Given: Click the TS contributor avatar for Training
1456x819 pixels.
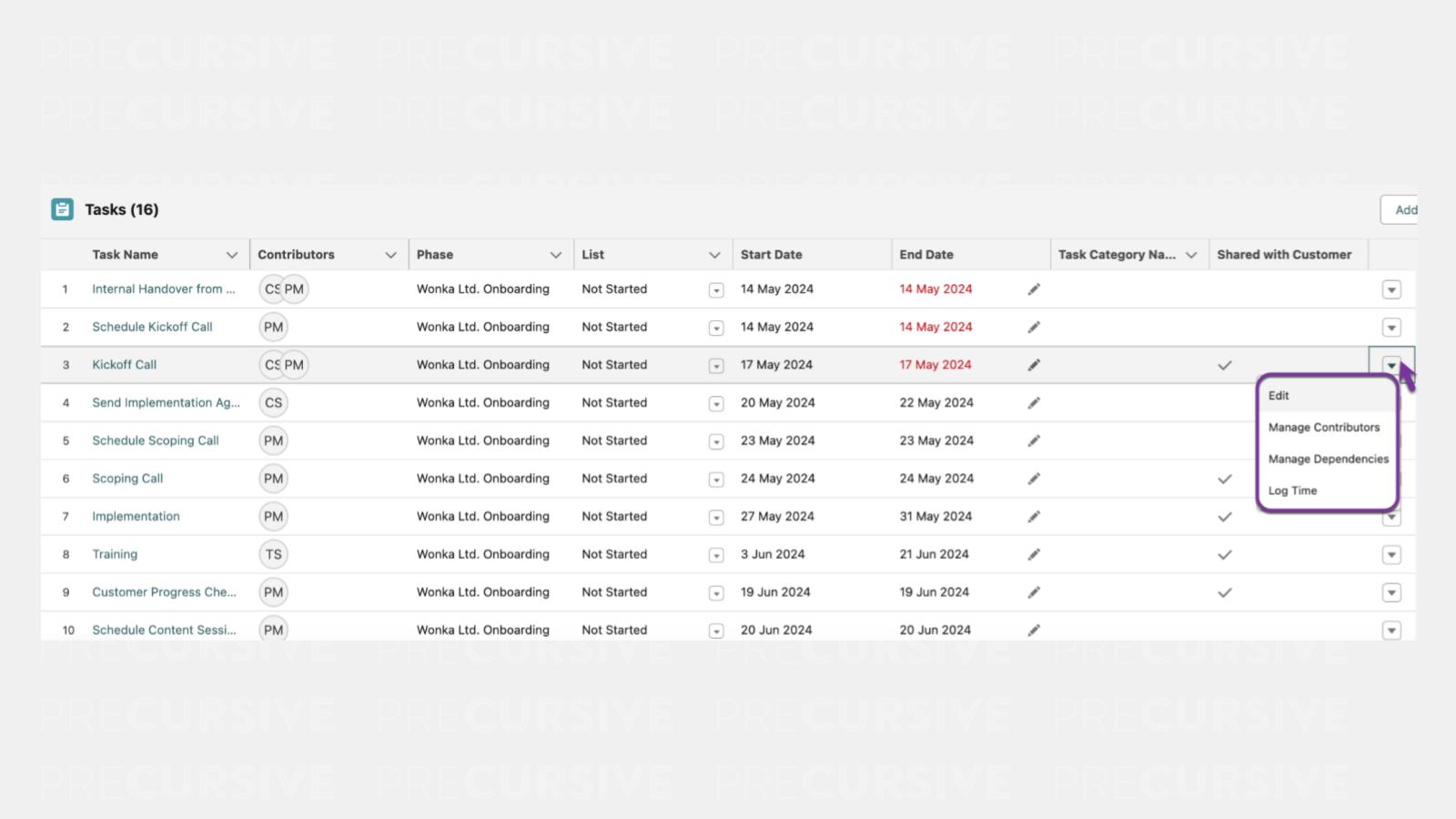Looking at the screenshot, I should click(x=273, y=554).
